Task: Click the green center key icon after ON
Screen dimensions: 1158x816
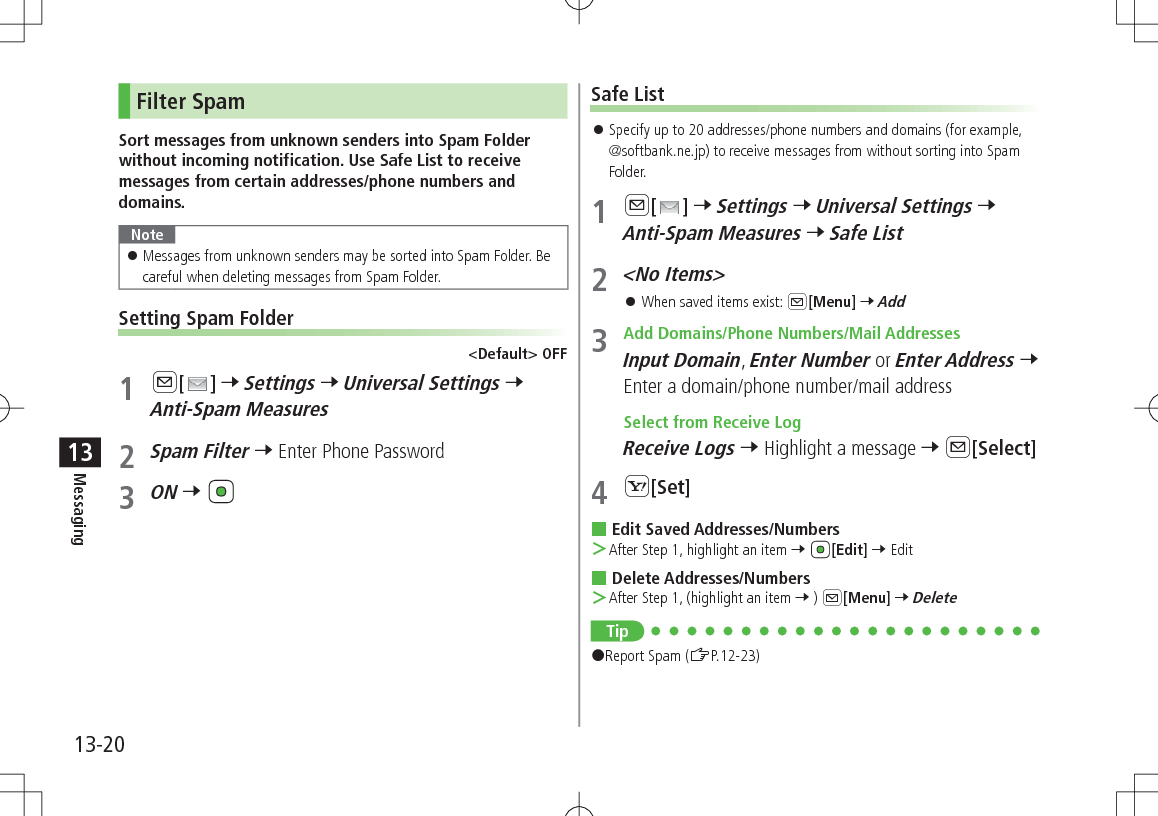Action: pyautogui.click(x=223, y=492)
